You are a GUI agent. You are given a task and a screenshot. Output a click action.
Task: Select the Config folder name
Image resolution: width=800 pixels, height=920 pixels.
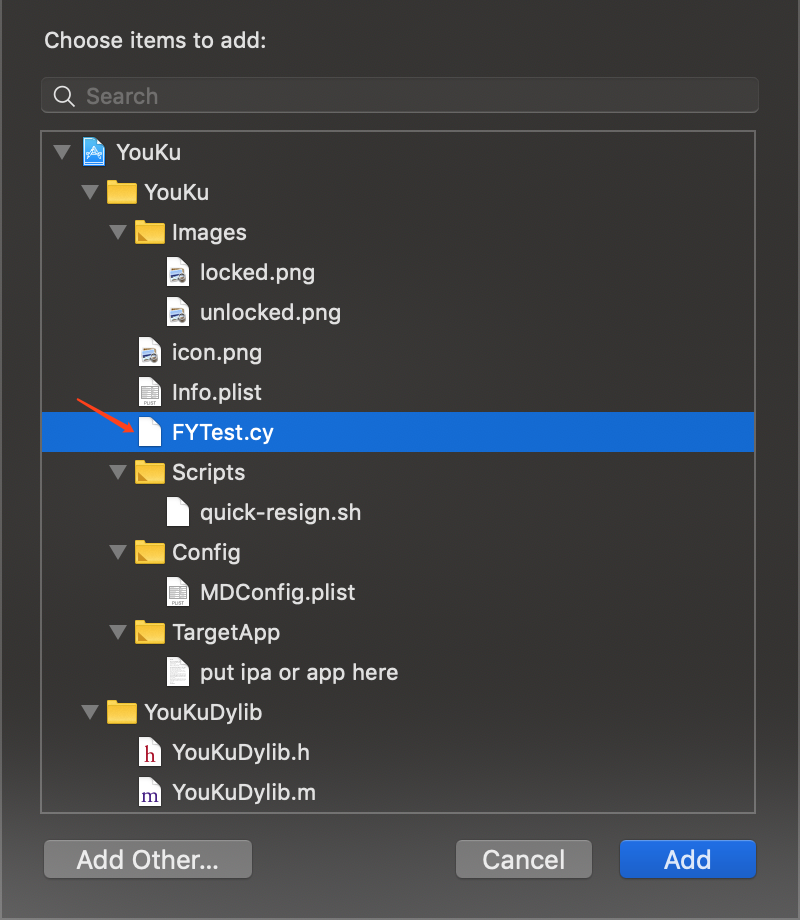pyautogui.click(x=206, y=553)
